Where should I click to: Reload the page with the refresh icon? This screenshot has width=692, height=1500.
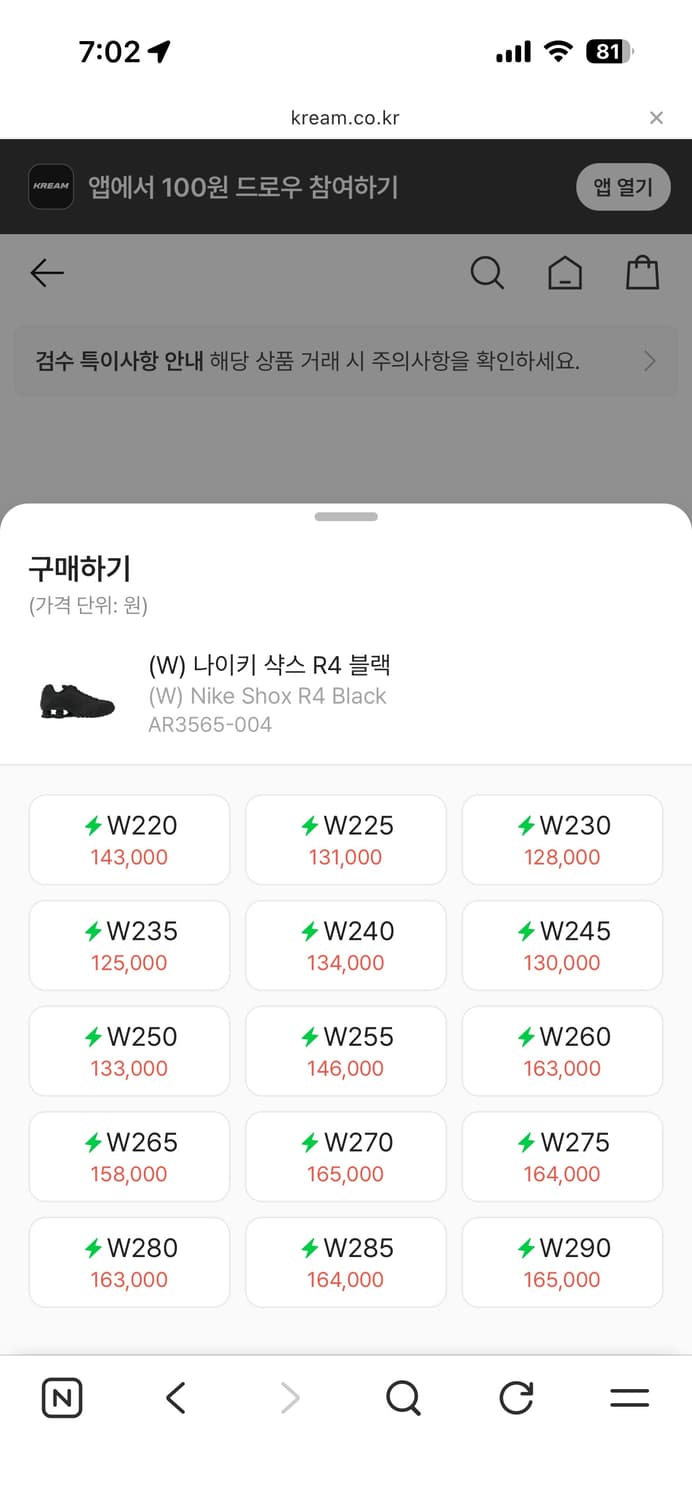[x=515, y=1398]
